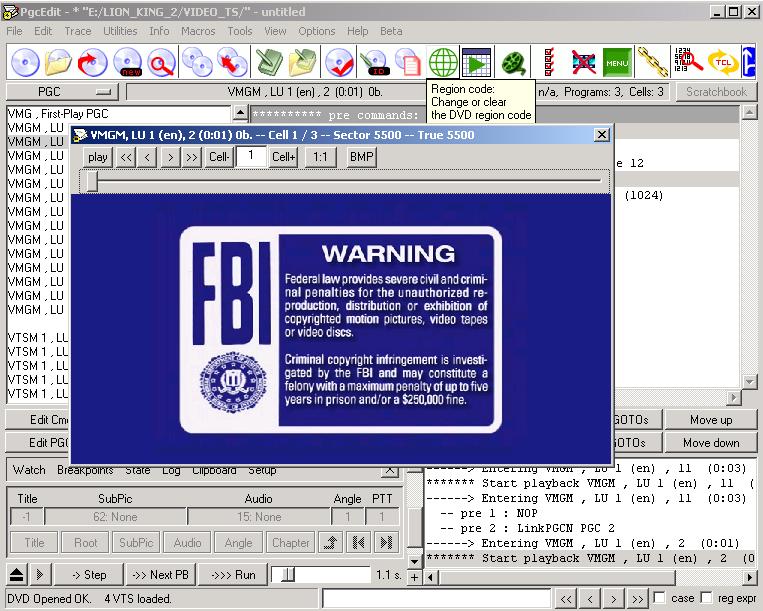This screenshot has width=763, height=611.
Task: Click the Cell- button in preview
Action: pyautogui.click(x=219, y=157)
